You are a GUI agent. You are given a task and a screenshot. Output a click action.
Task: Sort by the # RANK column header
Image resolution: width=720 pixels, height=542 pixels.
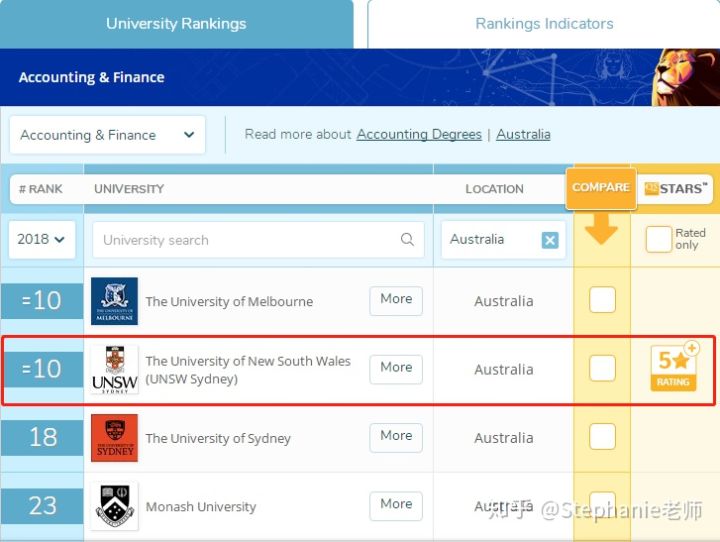tap(40, 189)
